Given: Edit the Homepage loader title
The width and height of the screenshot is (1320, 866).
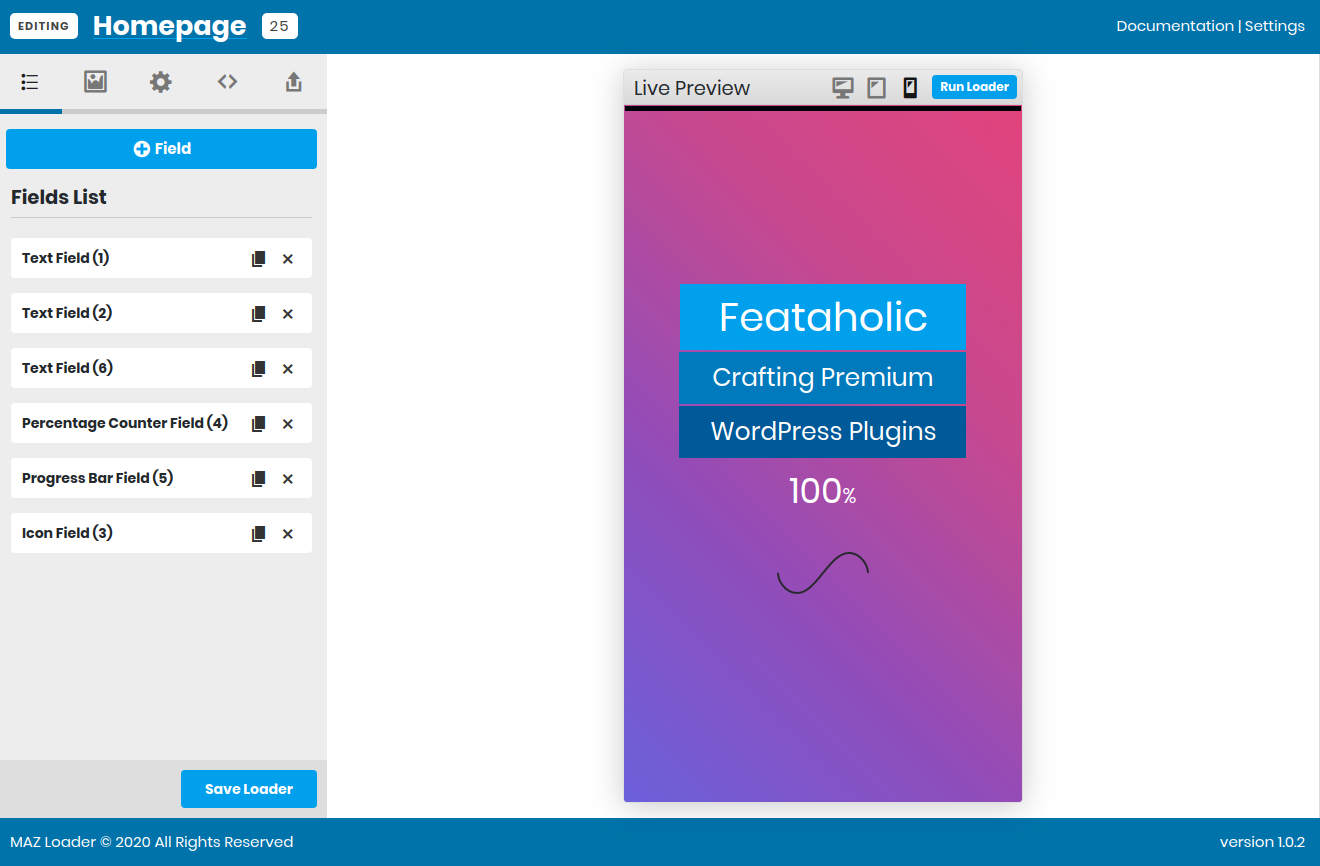Looking at the screenshot, I should tap(169, 26).
